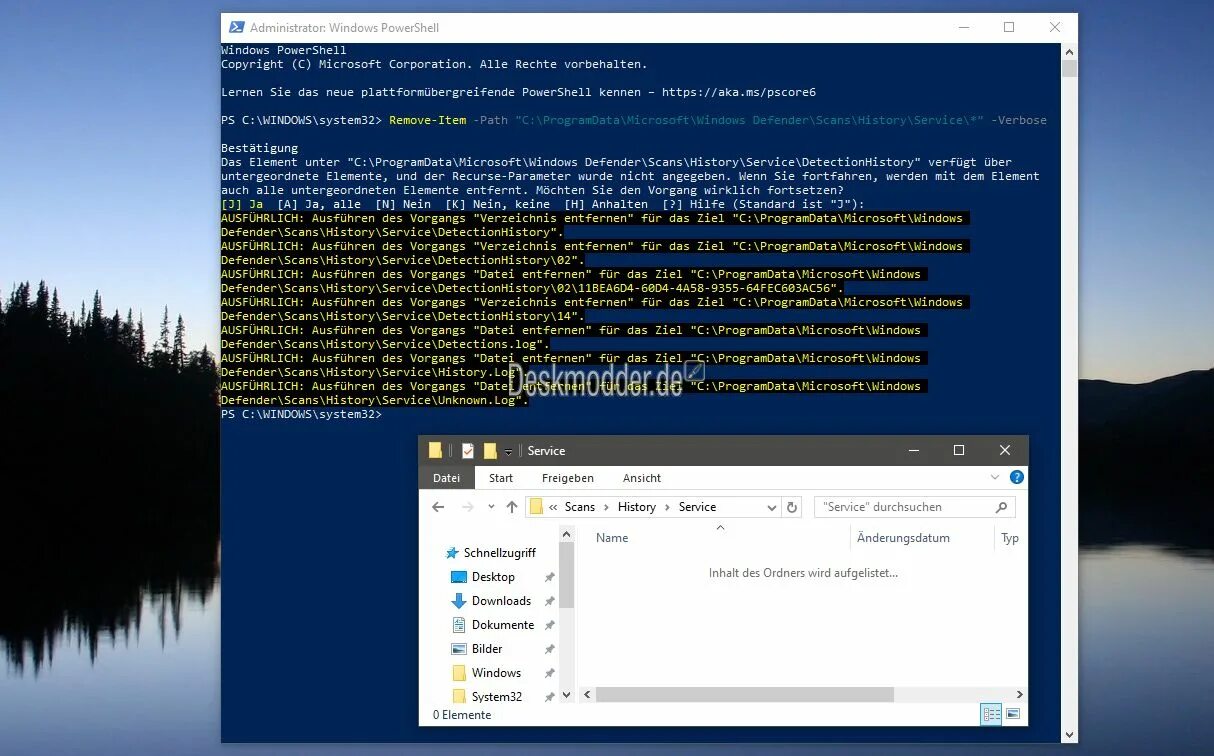Click the pin icon next to Bilder
The height and width of the screenshot is (756, 1214).
pyautogui.click(x=549, y=649)
